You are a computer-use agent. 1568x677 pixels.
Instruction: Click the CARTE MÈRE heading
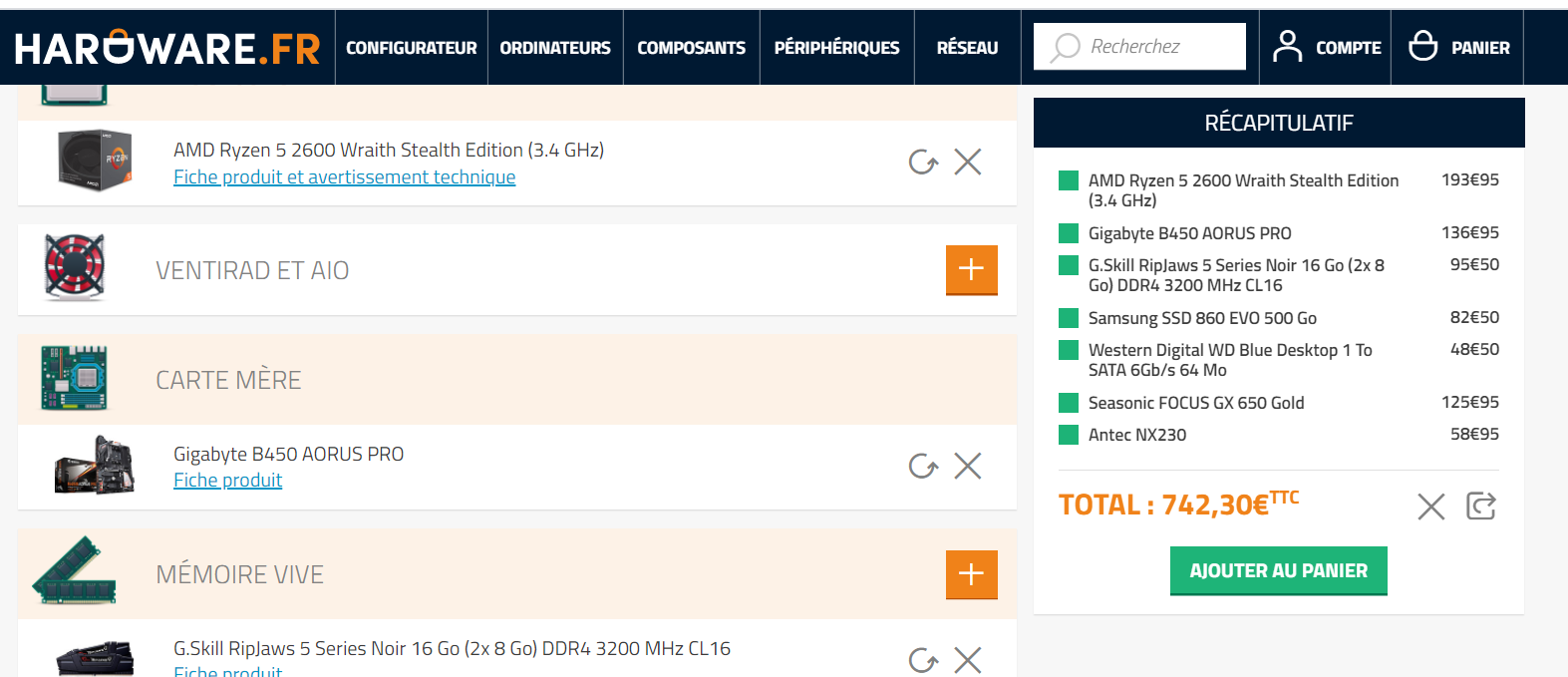(x=228, y=380)
